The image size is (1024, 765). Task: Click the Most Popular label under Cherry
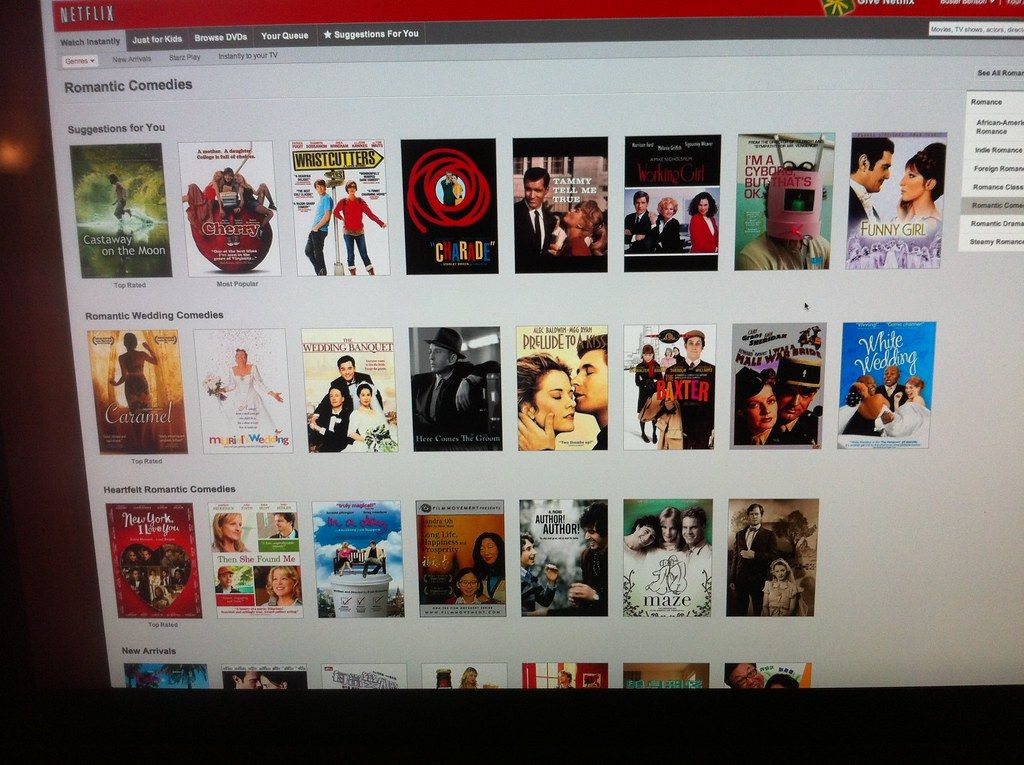click(237, 284)
